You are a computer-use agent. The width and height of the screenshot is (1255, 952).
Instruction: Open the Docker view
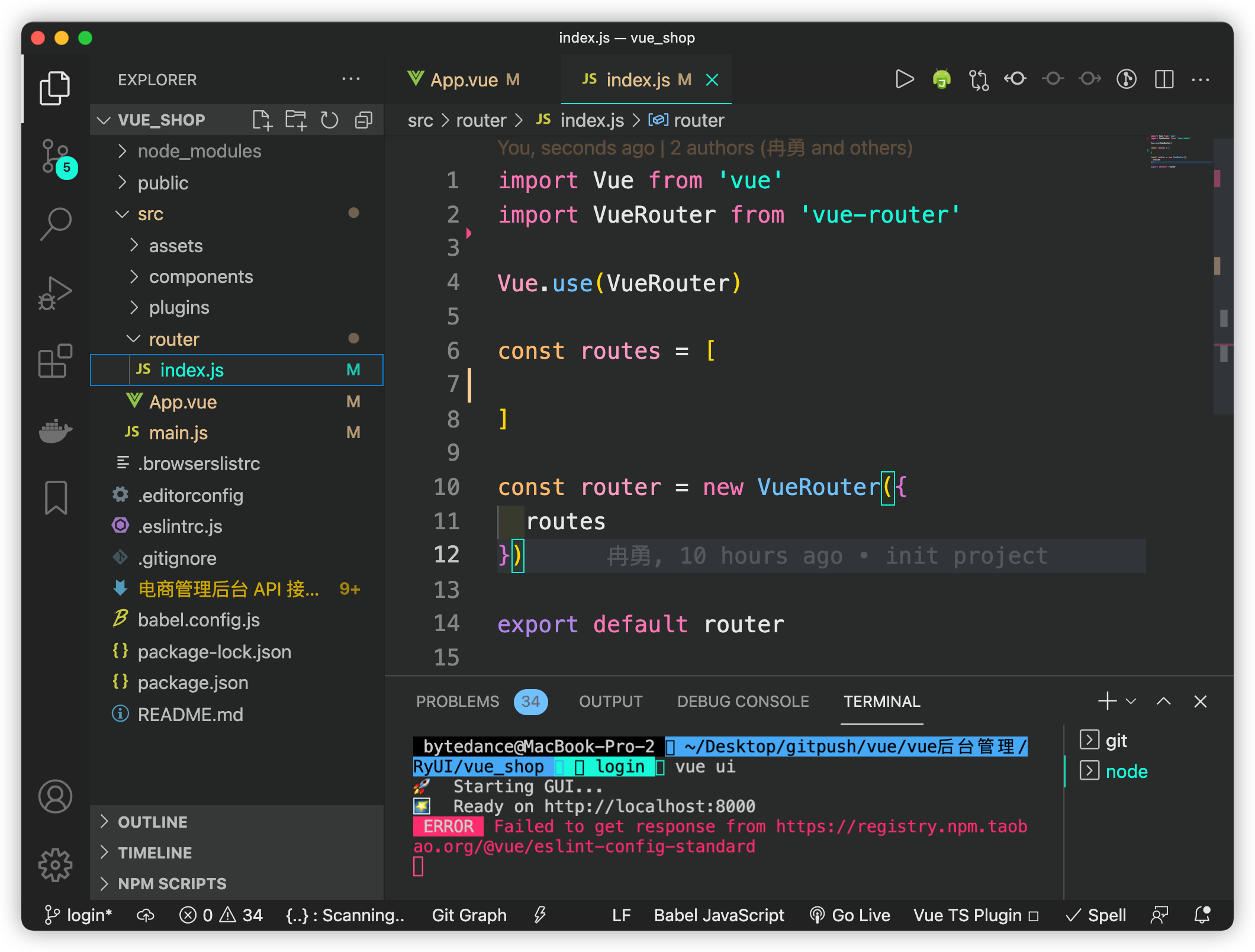(x=55, y=430)
